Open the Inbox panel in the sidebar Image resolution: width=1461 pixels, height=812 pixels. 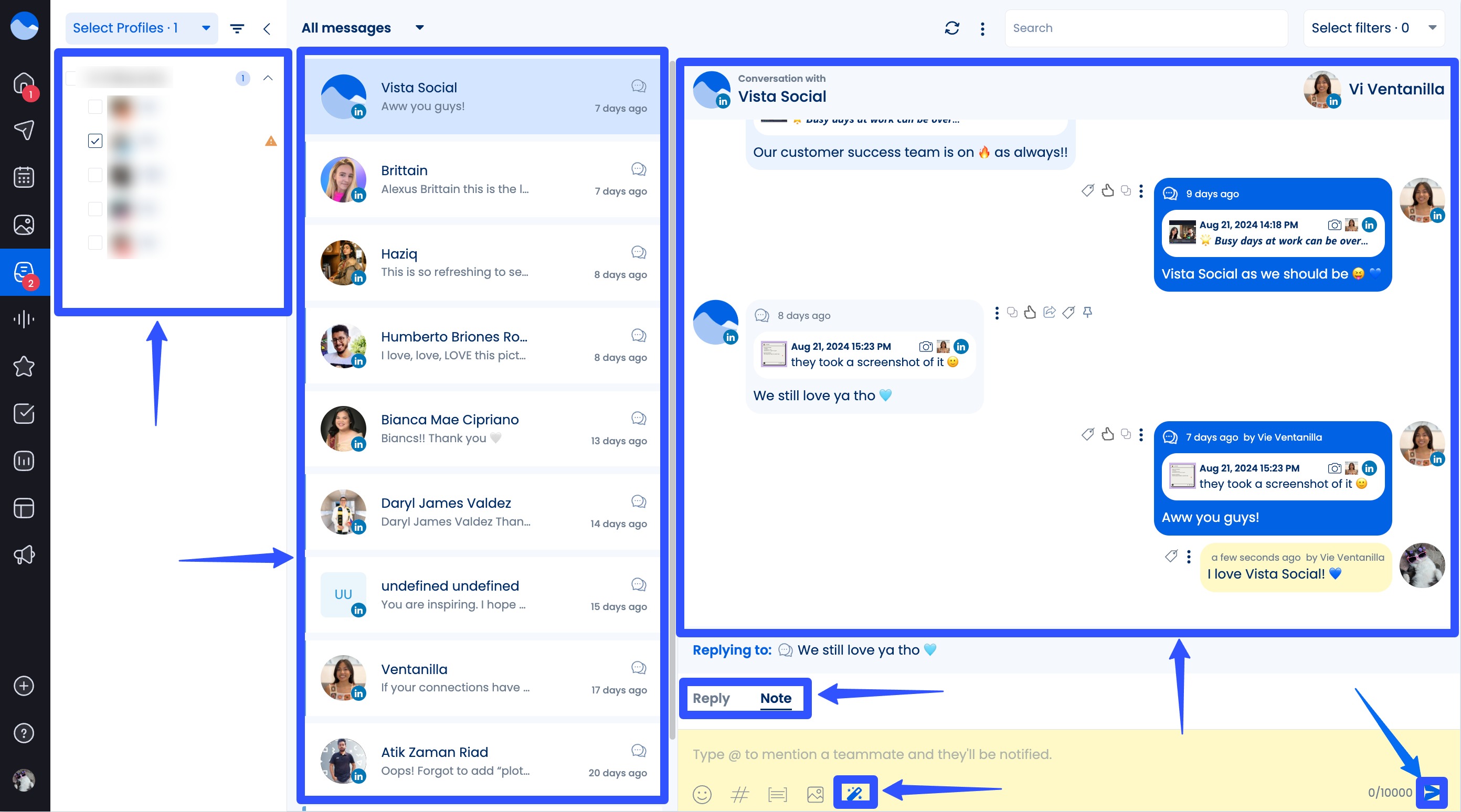pos(23,273)
